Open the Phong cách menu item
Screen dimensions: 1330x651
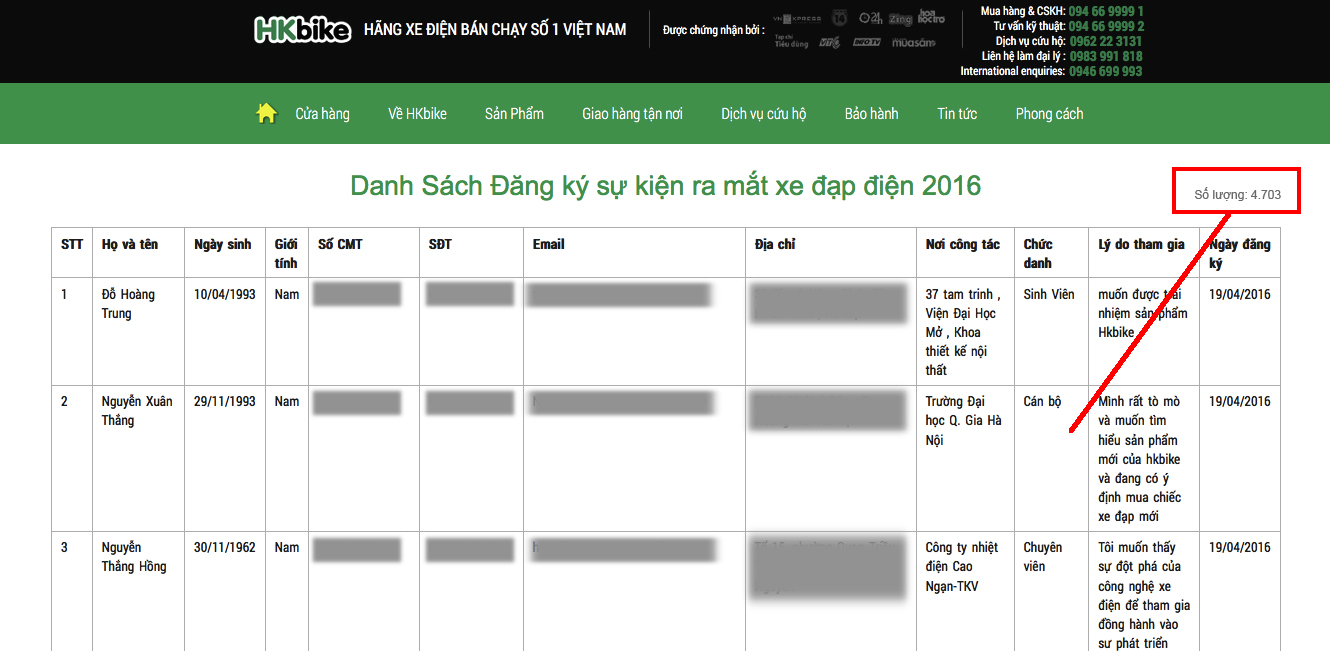coord(1049,114)
